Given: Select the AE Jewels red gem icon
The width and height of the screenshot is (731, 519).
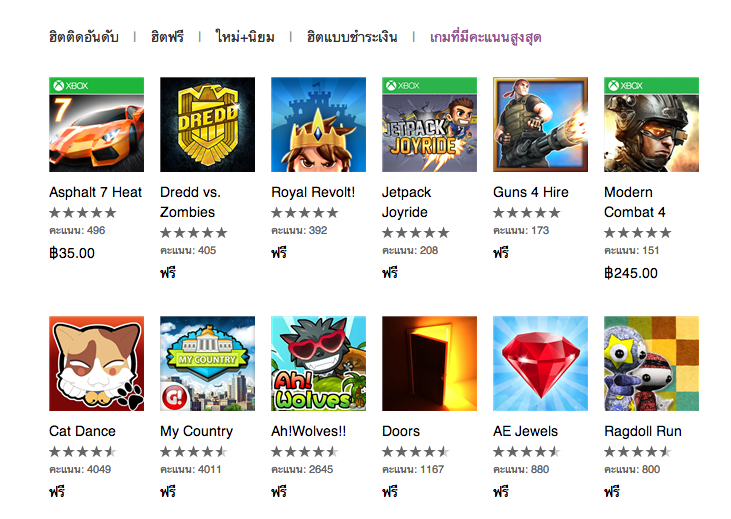Looking at the screenshot, I should (540, 364).
